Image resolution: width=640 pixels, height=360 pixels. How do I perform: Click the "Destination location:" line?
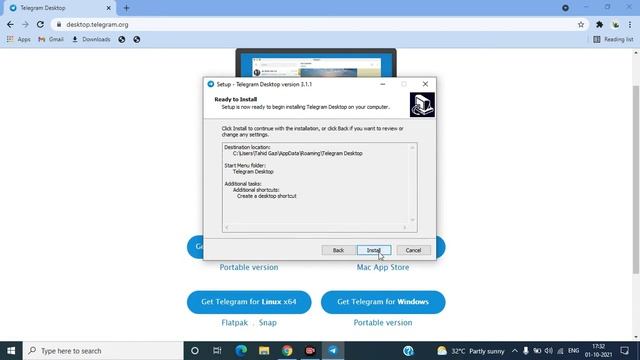click(247, 147)
